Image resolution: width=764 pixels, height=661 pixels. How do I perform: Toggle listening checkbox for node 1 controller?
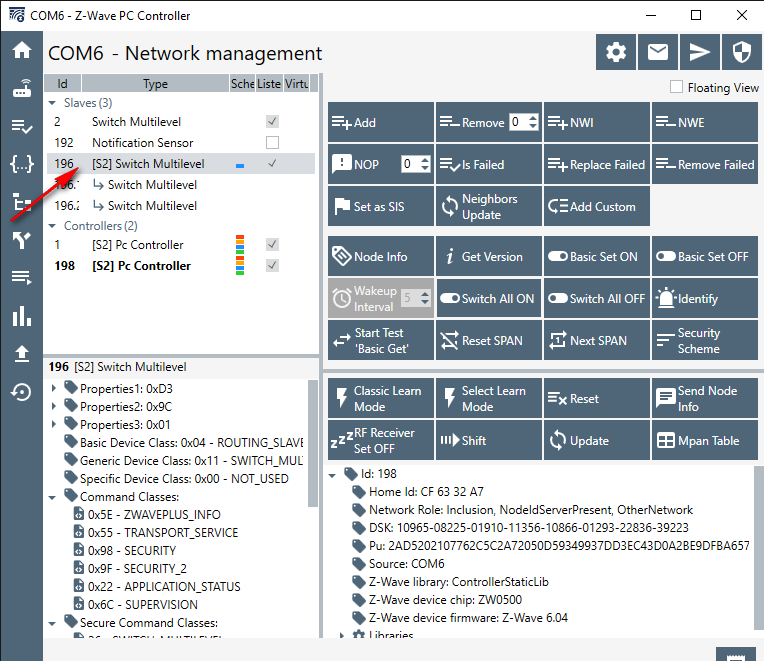tap(272, 244)
